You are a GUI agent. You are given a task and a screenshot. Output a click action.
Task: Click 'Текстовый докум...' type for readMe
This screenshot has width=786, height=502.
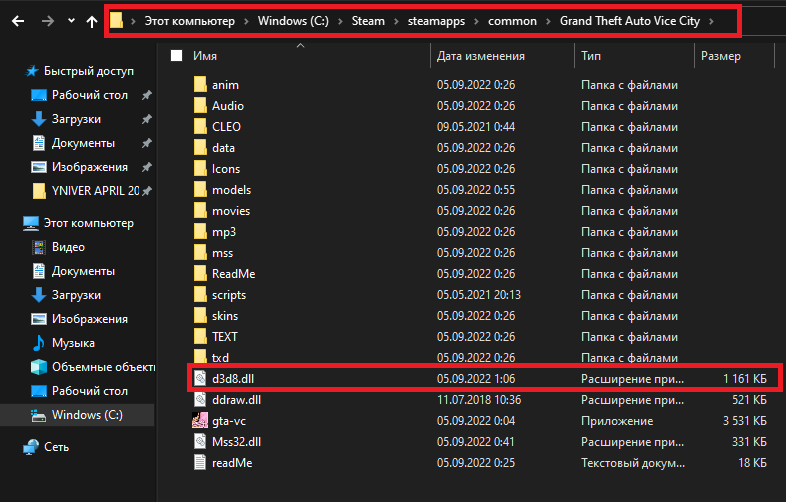633,462
